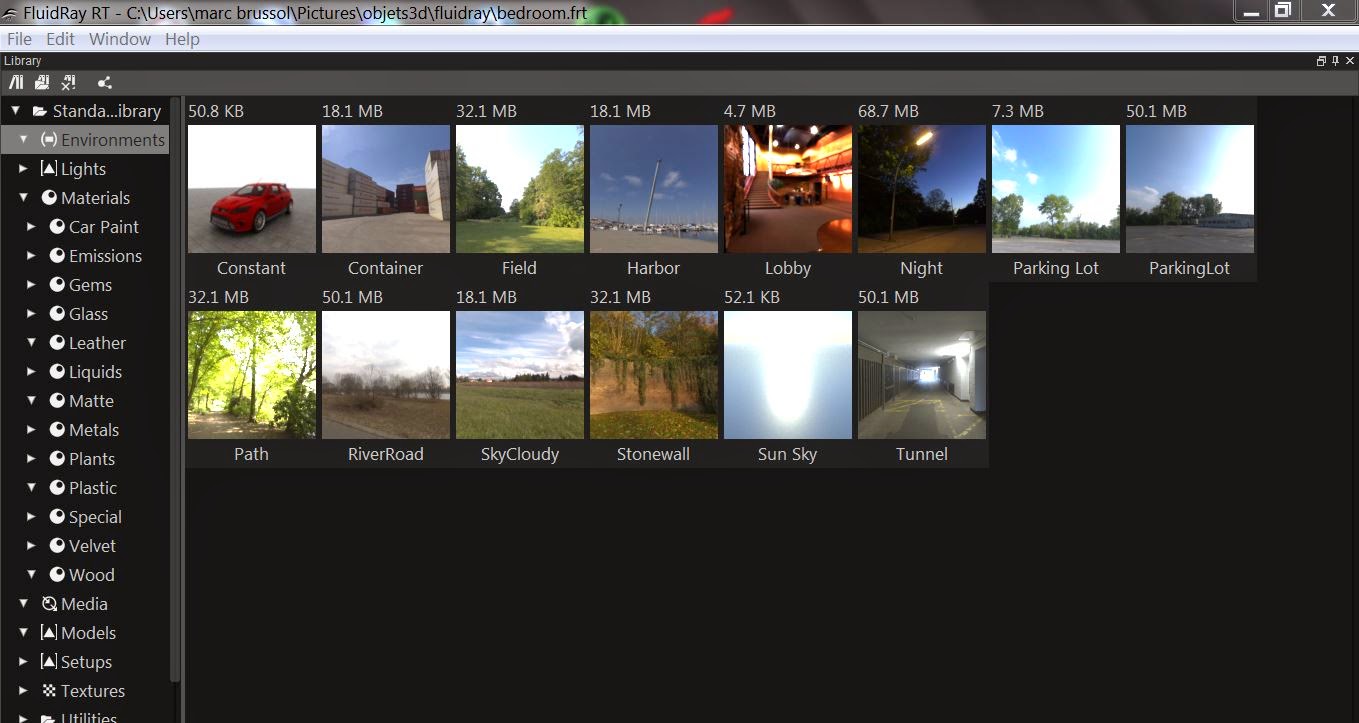1359x723 pixels.
Task: Click the Velvet material icon
Action: [x=57, y=546]
